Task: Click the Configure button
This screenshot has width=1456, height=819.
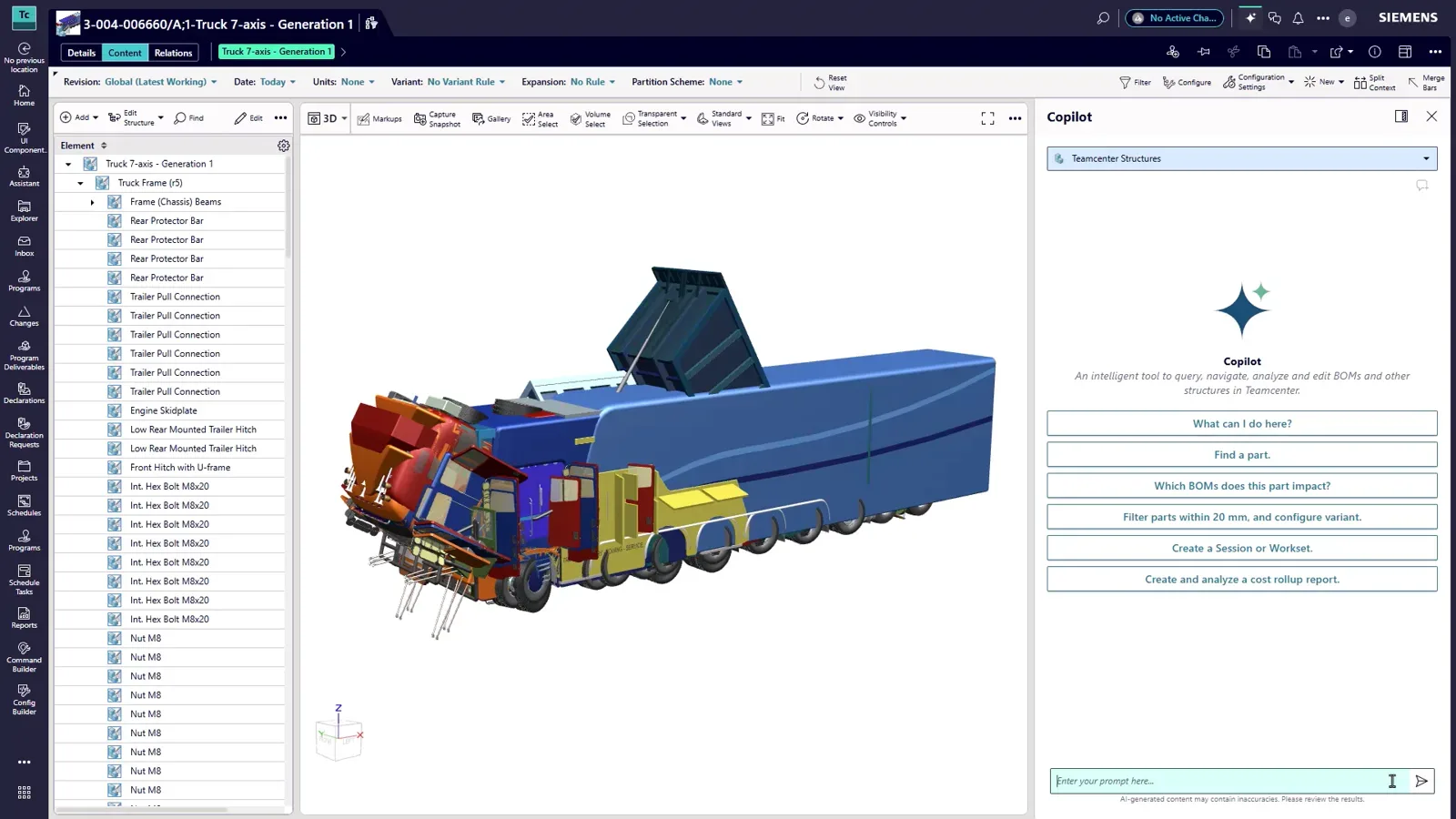Action: [1187, 82]
